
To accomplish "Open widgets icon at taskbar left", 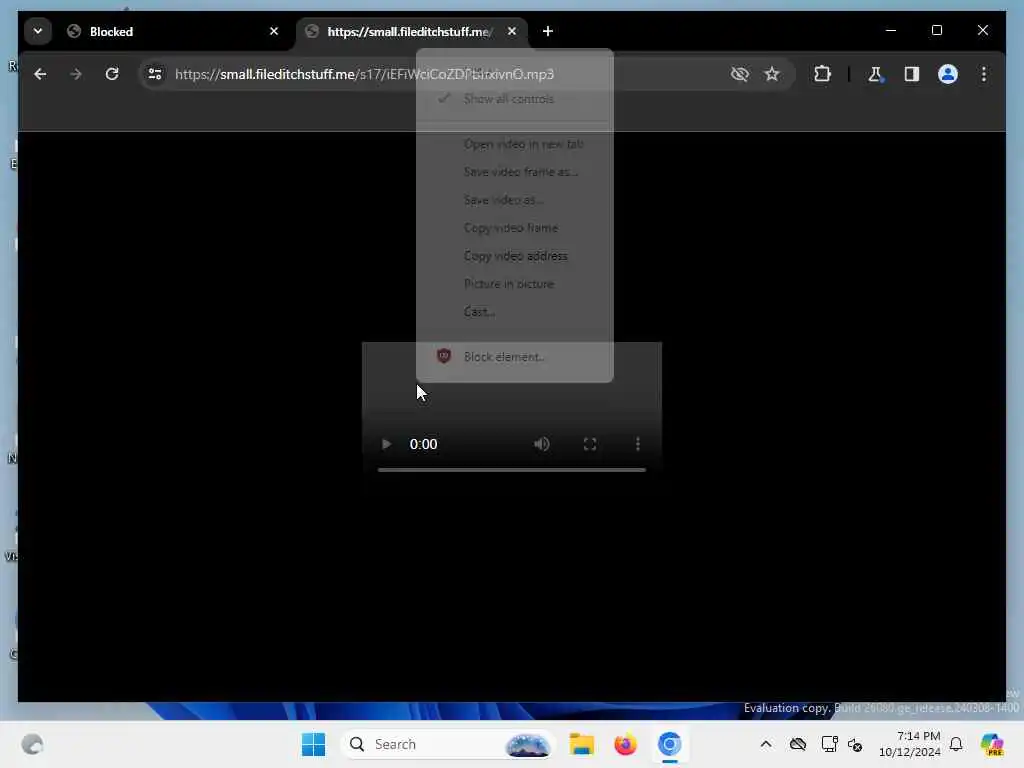I will (x=32, y=744).
